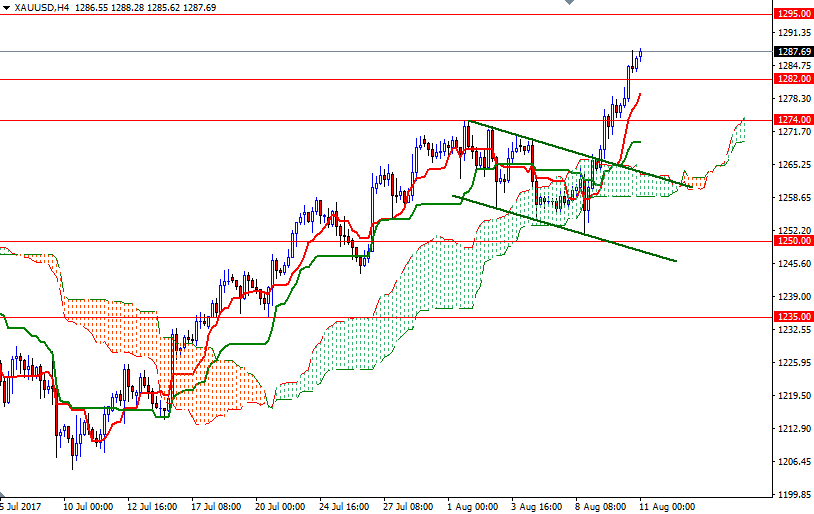Select the 1282.00 red level label
Viewport: 814px width, 514px height.
(793, 79)
